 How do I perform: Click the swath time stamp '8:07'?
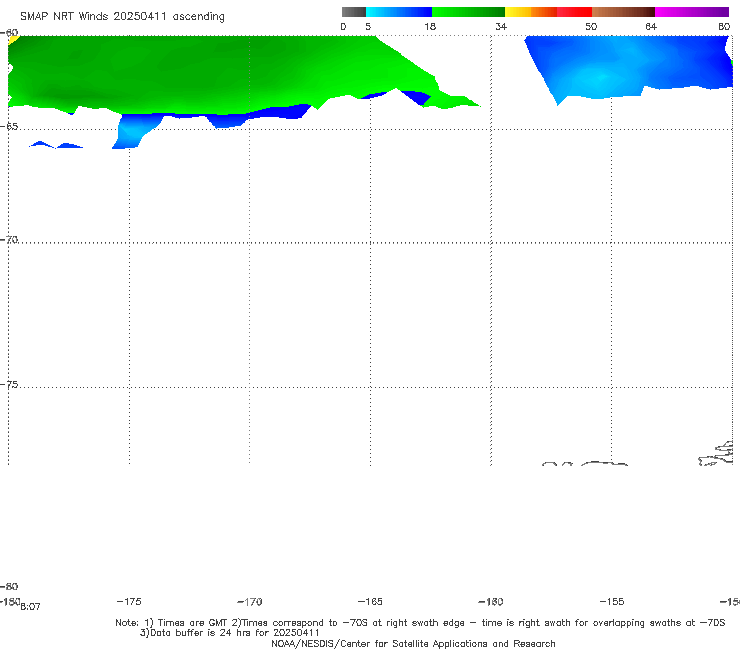31,607
